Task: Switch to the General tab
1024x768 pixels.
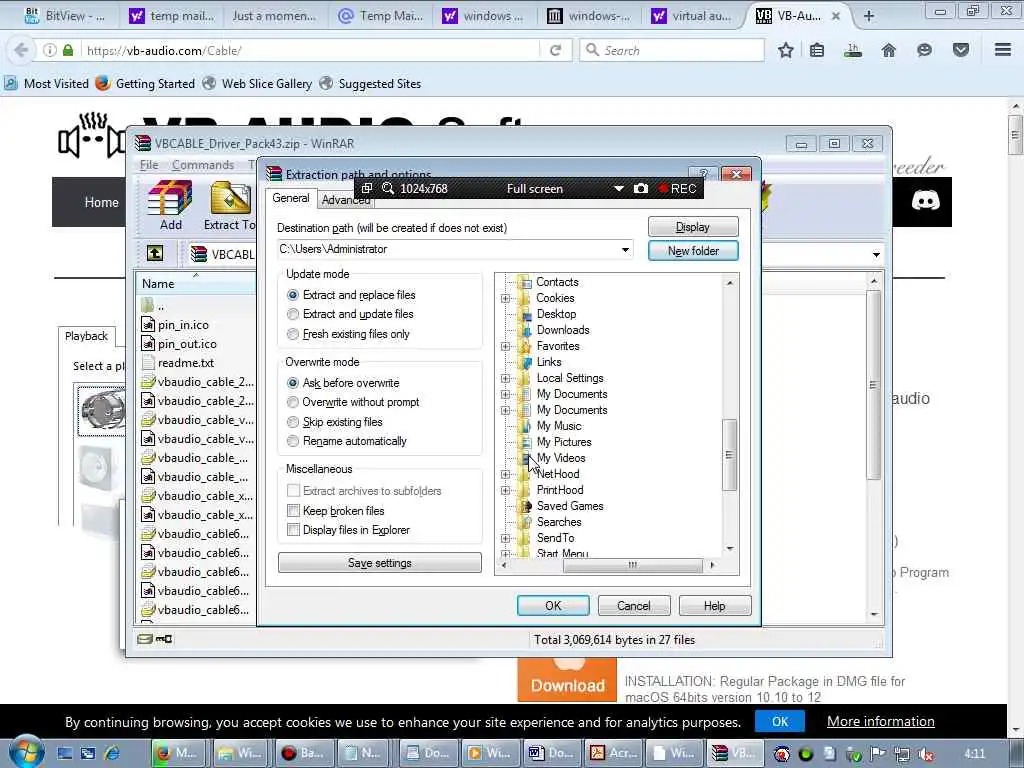Action: [x=291, y=198]
